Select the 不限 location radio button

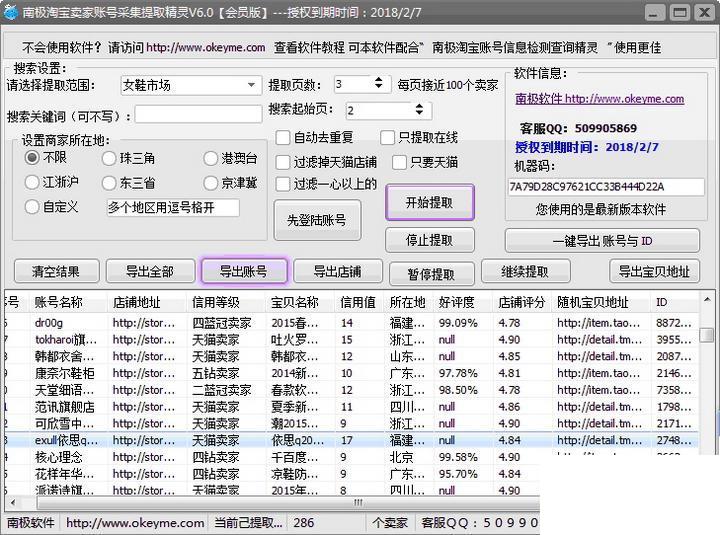tap(32, 158)
